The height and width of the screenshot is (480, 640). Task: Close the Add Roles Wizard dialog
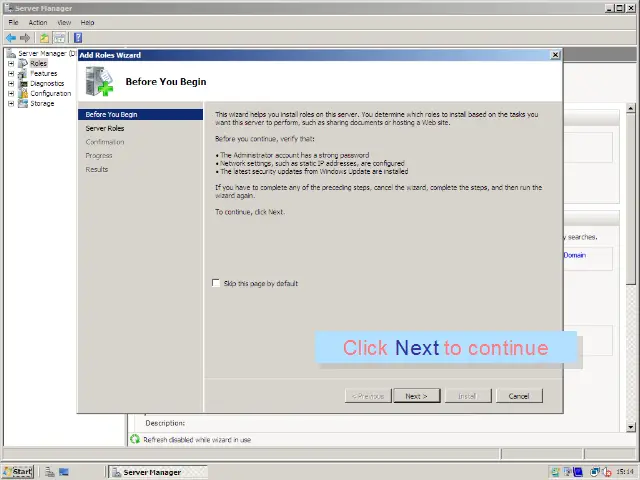click(555, 55)
